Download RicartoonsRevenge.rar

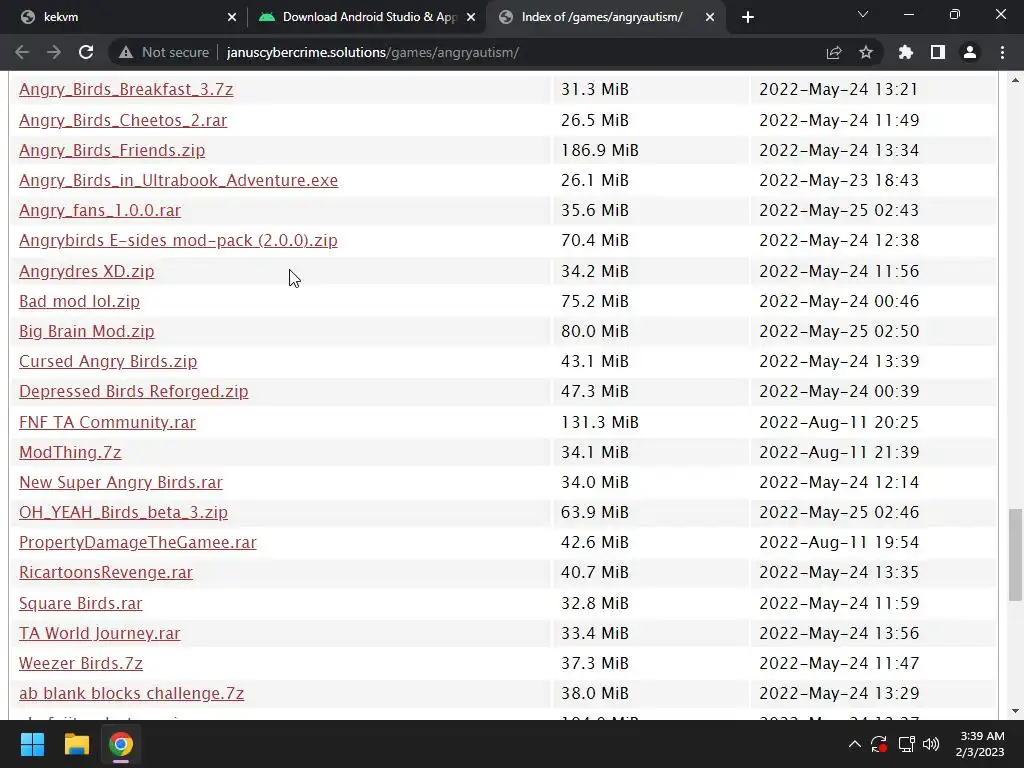pyautogui.click(x=106, y=573)
